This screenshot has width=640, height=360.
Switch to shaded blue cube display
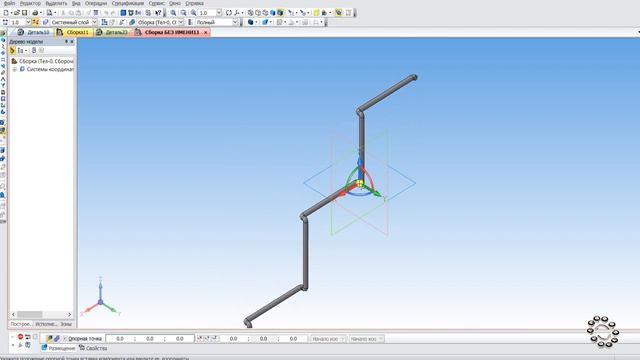click(x=273, y=13)
